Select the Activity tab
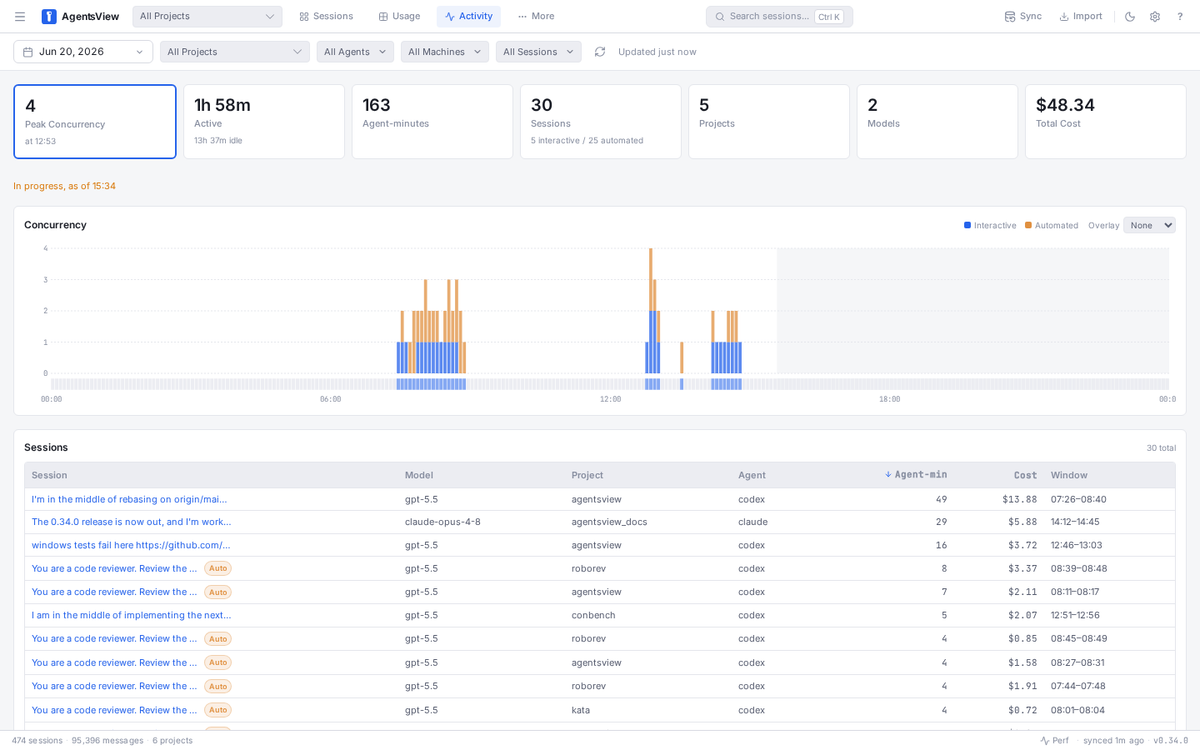The width and height of the screenshot is (1200, 750). (x=469, y=16)
